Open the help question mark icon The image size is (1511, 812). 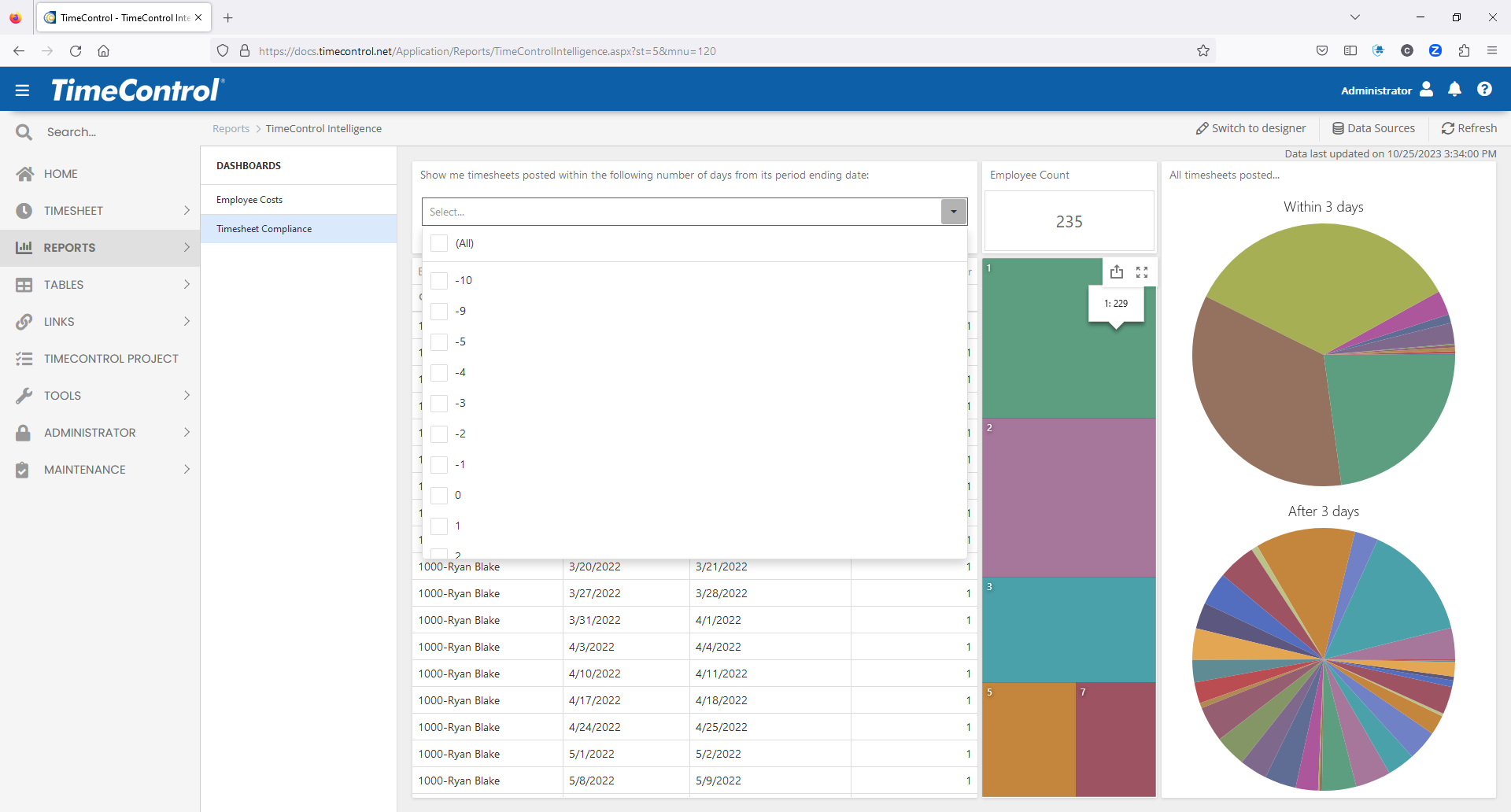click(x=1484, y=90)
